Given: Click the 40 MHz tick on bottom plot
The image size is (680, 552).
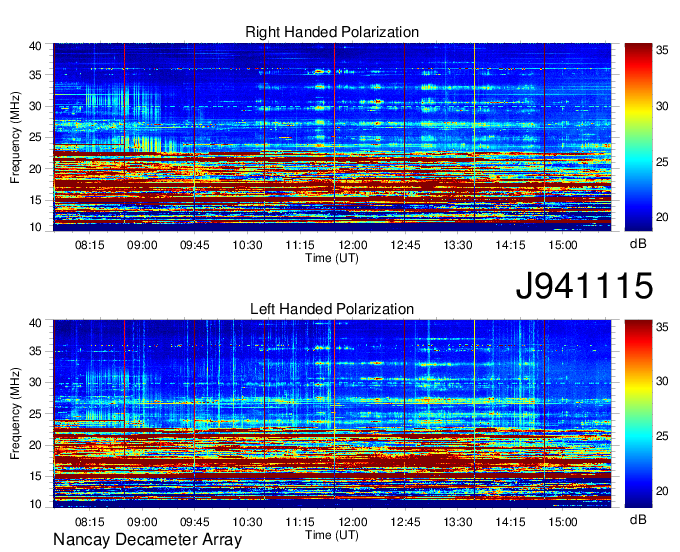Looking at the screenshot, I should coord(36,323).
